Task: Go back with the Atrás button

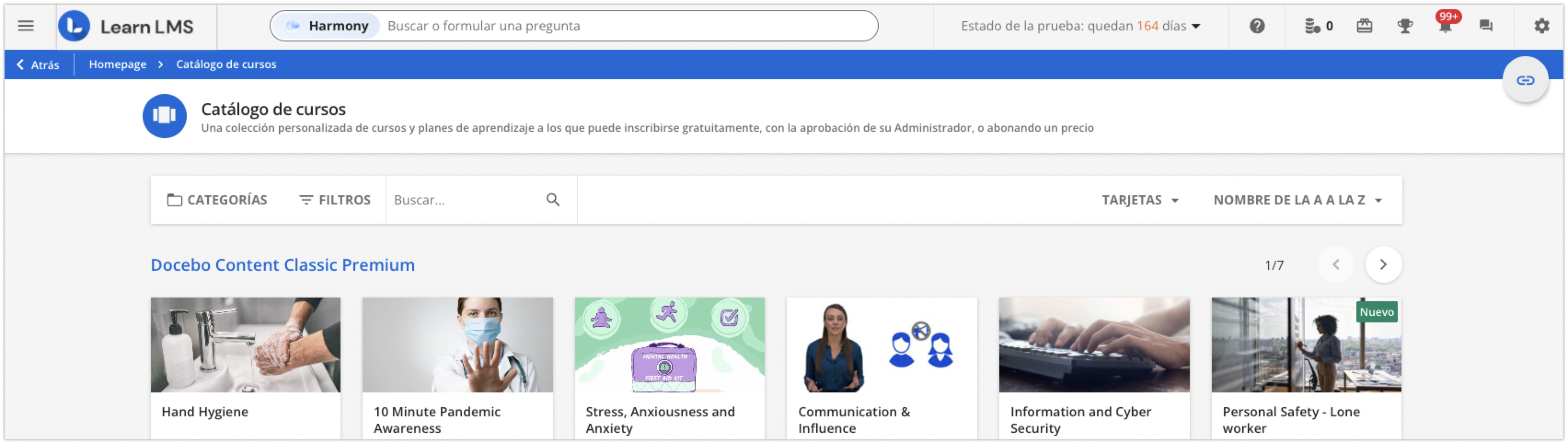Action: click(38, 64)
